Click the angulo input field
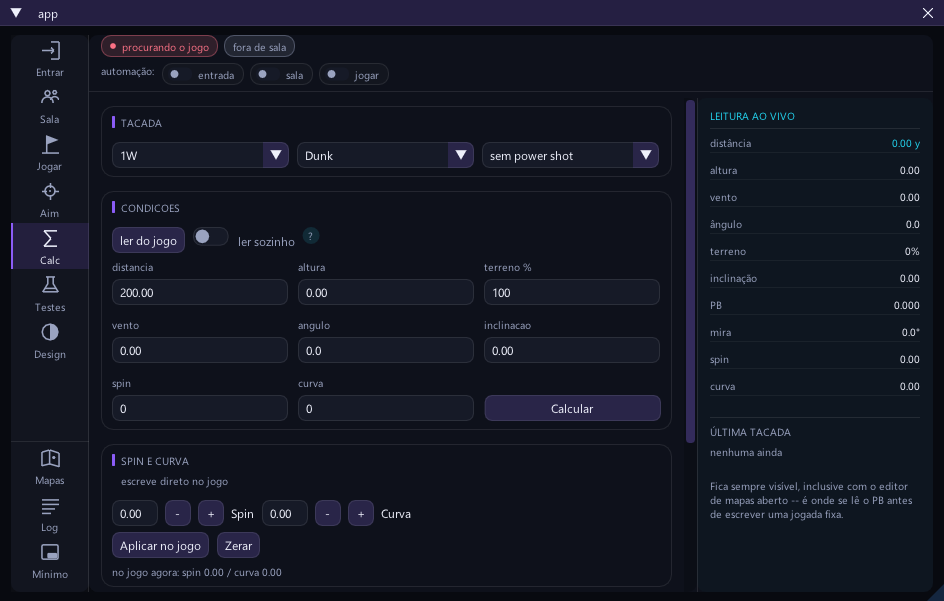This screenshot has width=944, height=601. 385,350
